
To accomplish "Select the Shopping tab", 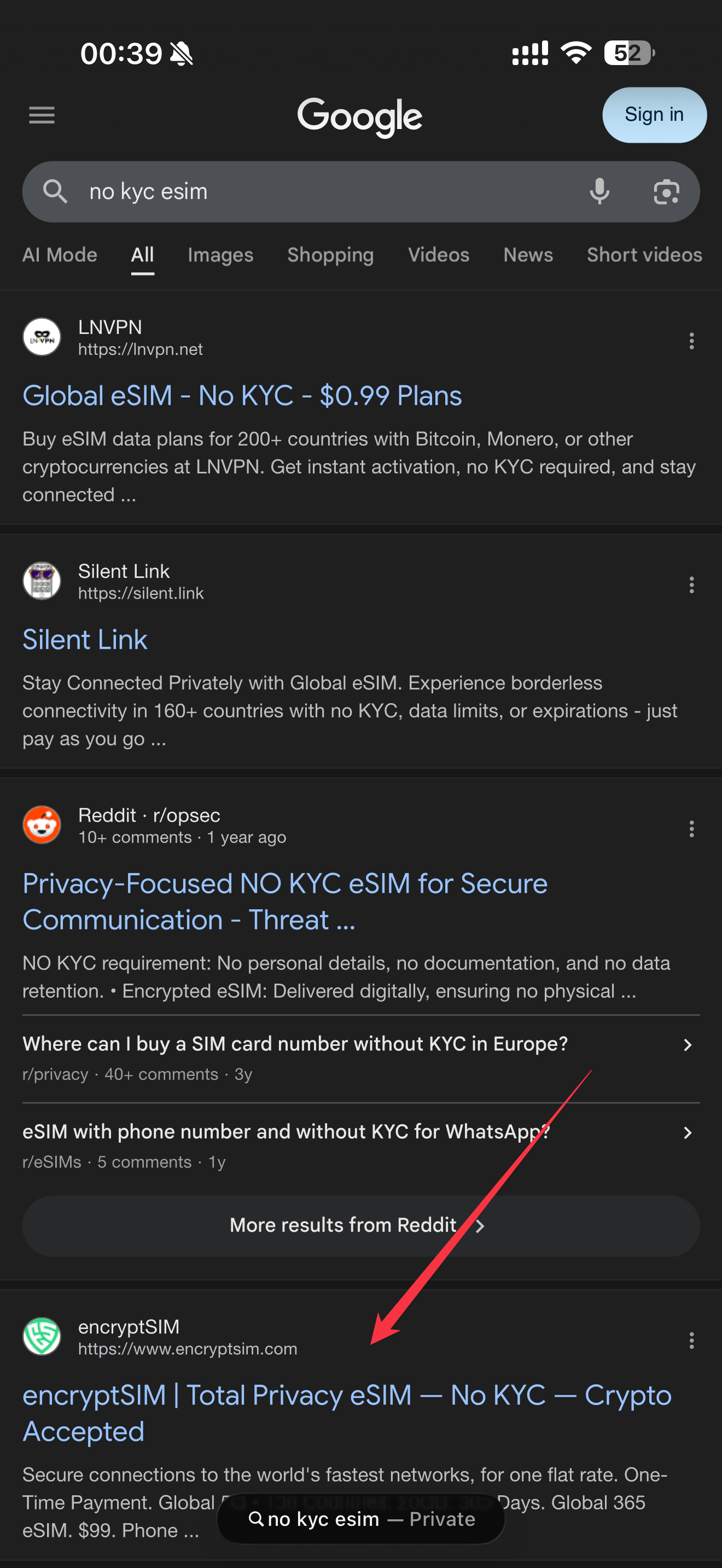I will coord(330,255).
